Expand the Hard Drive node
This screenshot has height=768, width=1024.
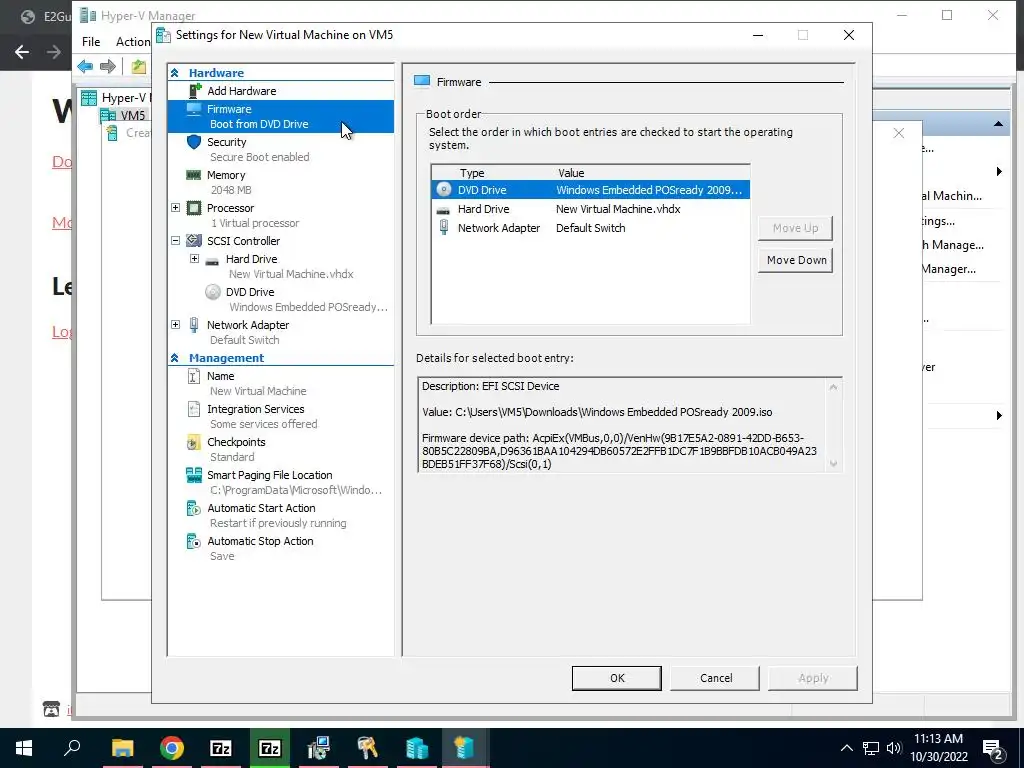(x=195, y=259)
